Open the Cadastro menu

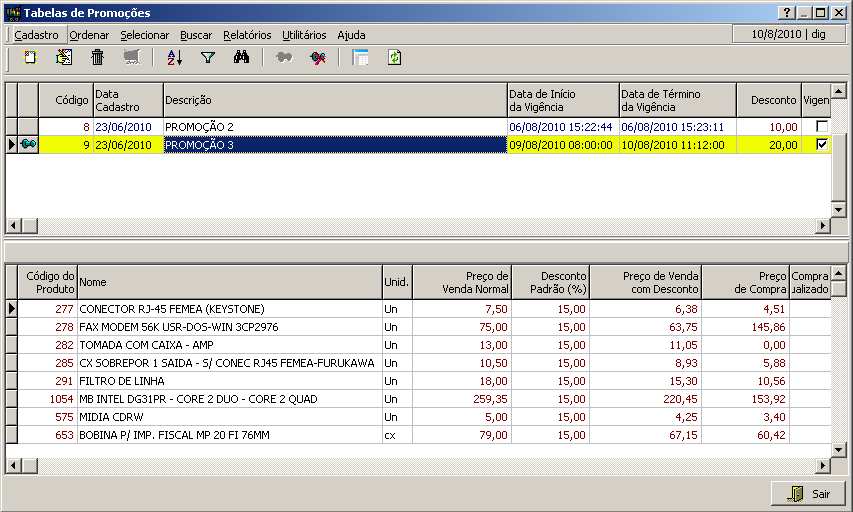pos(36,35)
